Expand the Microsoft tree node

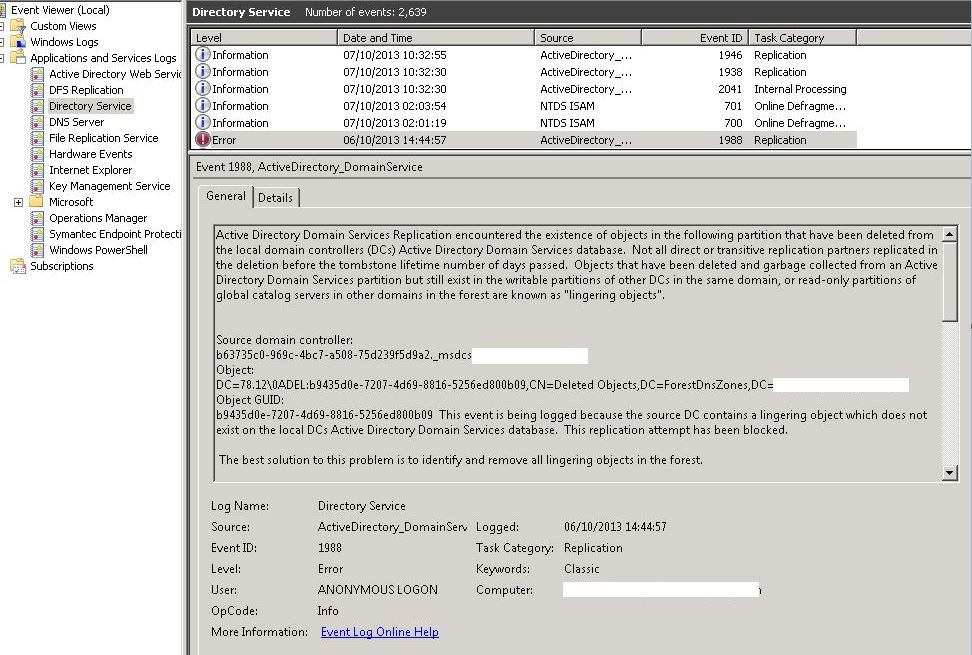tap(19, 202)
